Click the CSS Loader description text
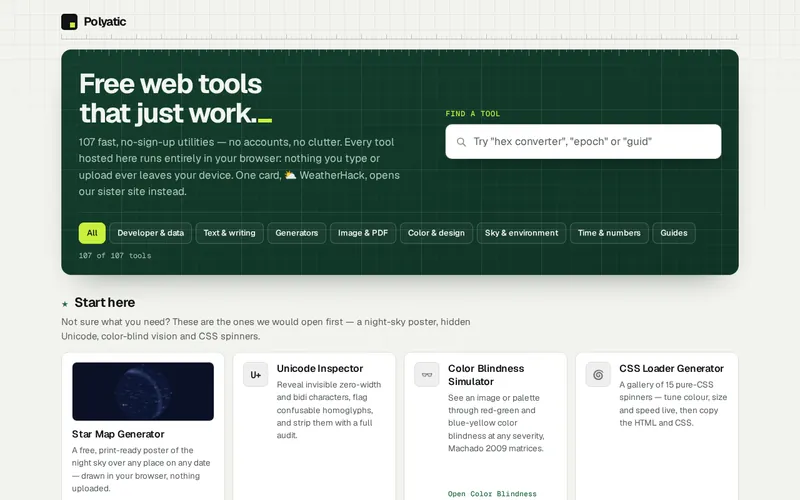 [673, 404]
